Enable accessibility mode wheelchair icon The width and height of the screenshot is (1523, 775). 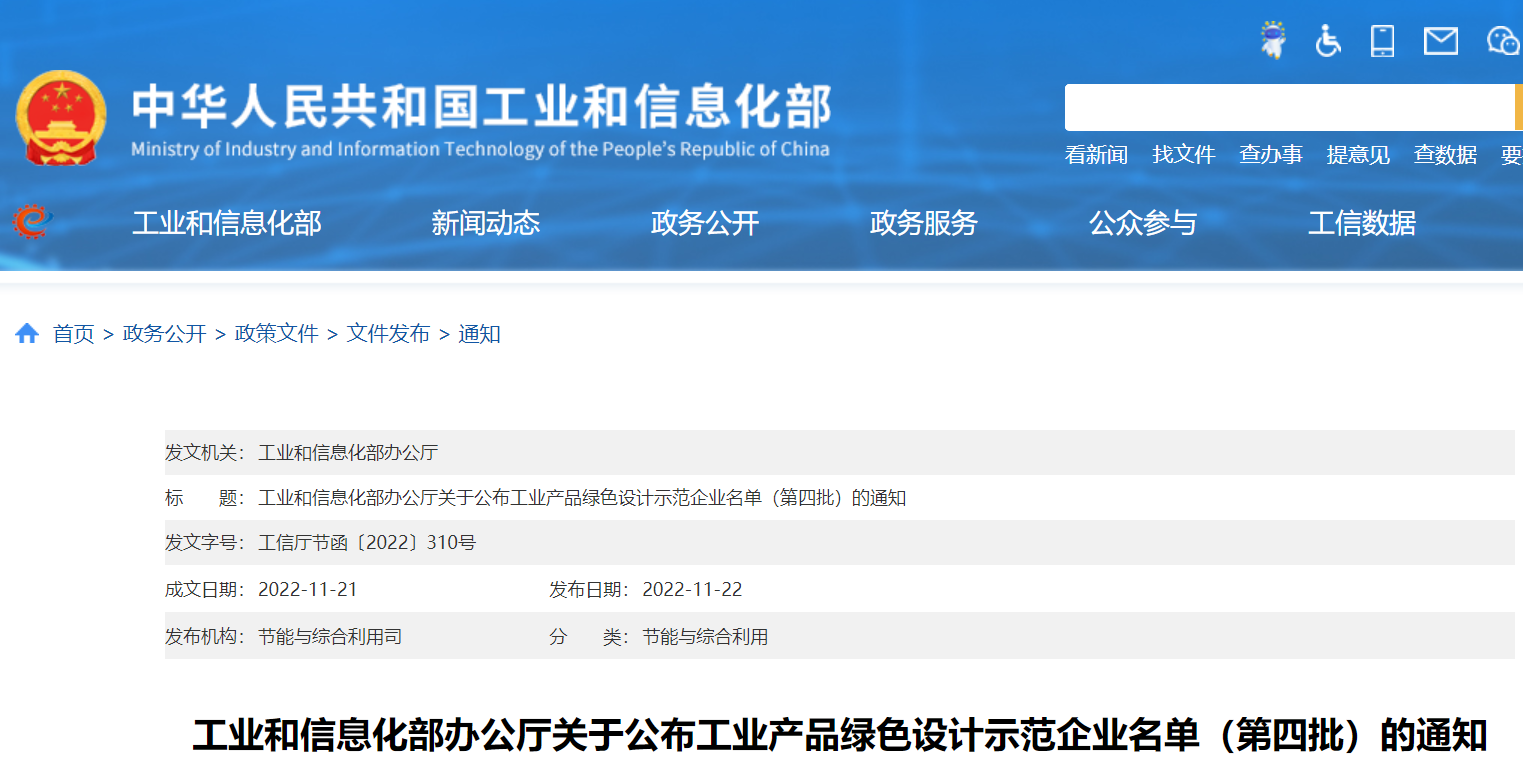pyautogui.click(x=1327, y=41)
